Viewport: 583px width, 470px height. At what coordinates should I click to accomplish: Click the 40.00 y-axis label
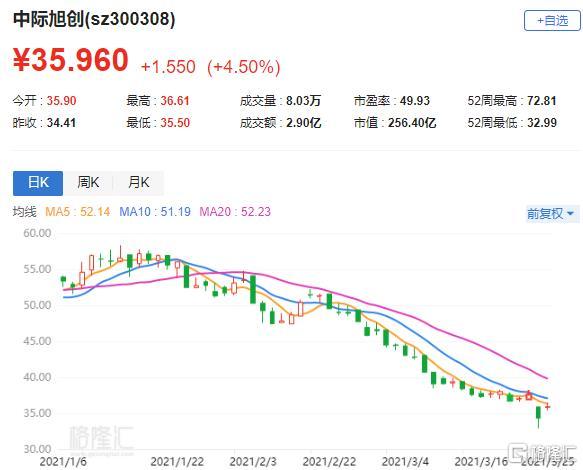pyautogui.click(x=37, y=377)
